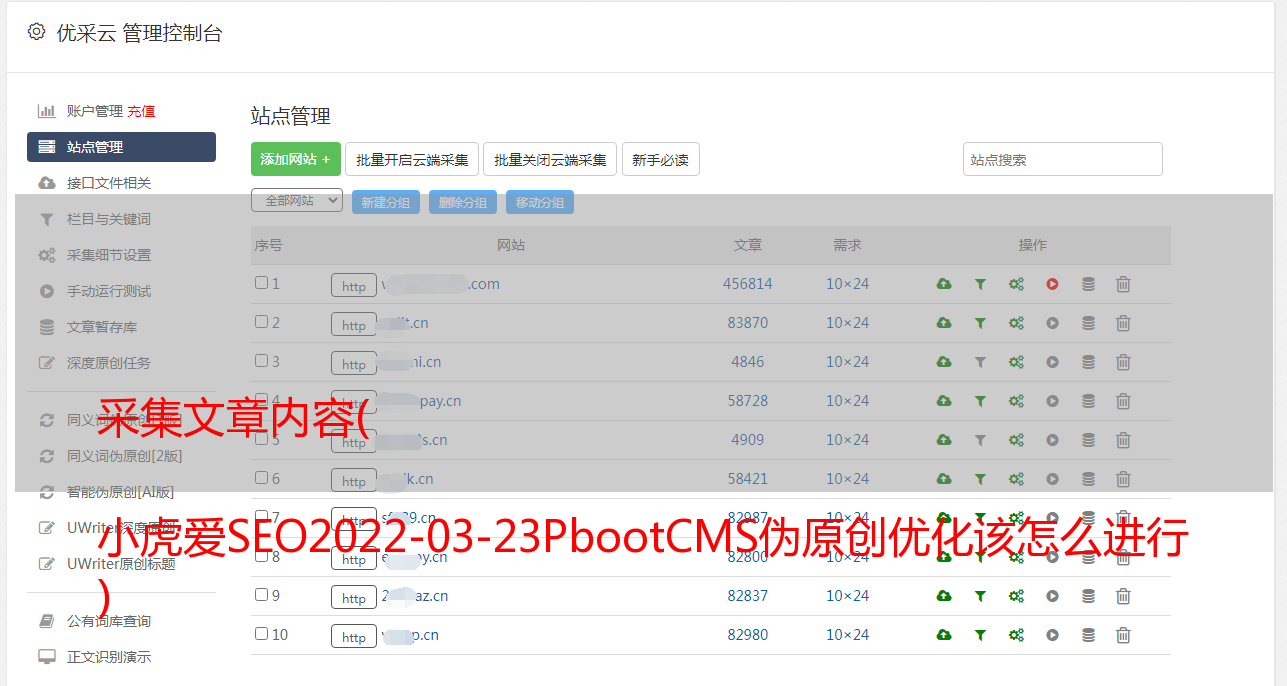
Task: Click the upload cloud icon in row 9
Action: pyautogui.click(x=944, y=596)
